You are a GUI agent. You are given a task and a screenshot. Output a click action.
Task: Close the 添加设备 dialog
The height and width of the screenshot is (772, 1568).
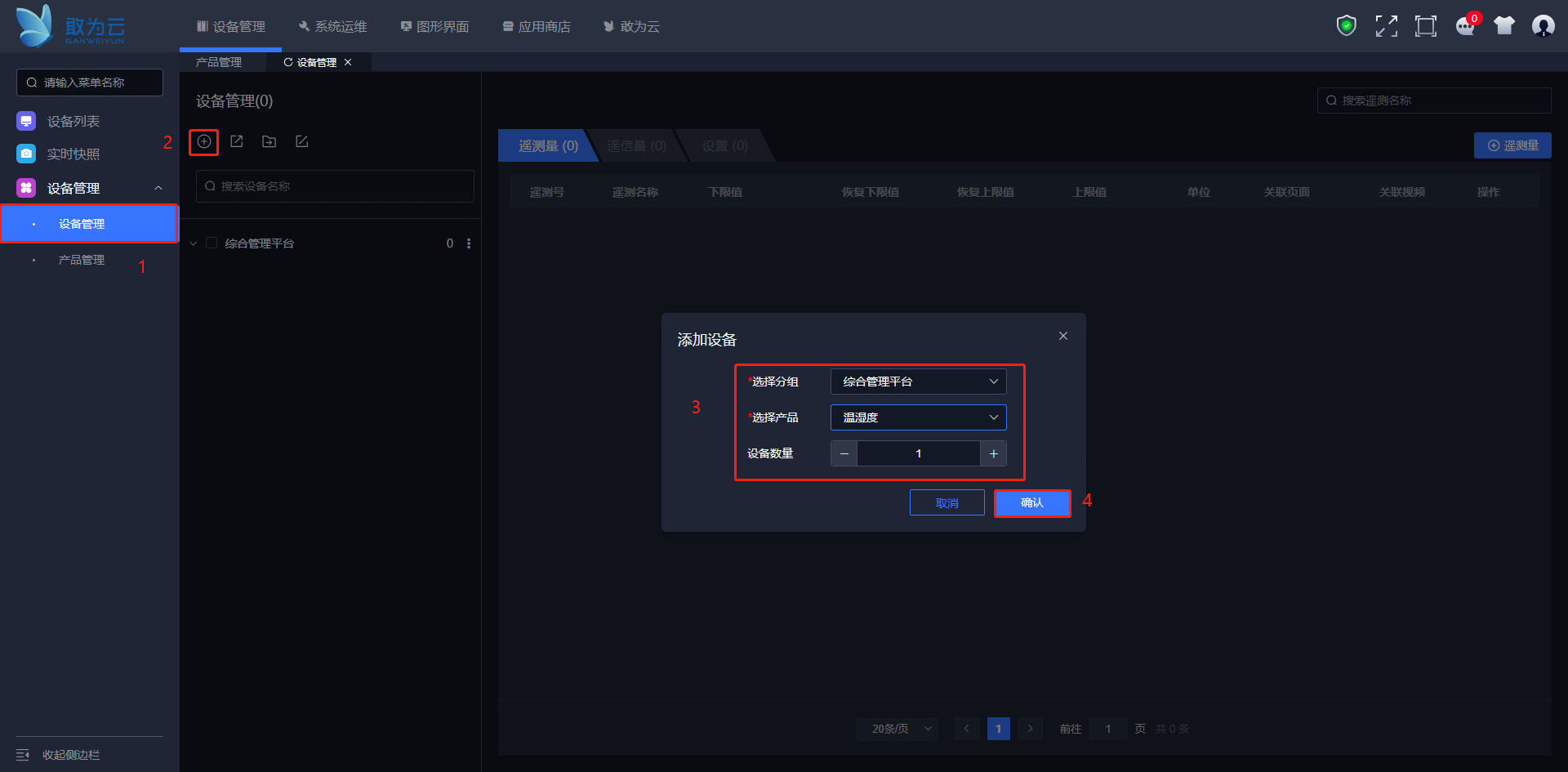coord(1063,336)
